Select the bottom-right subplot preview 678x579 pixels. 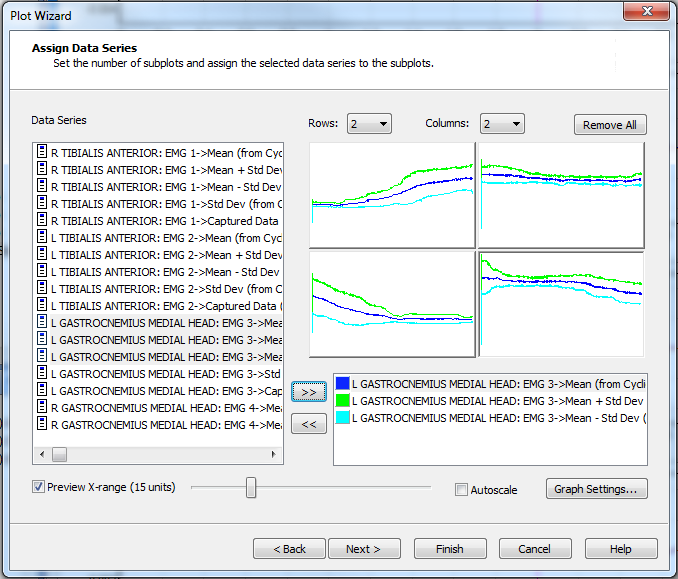pyautogui.click(x=561, y=303)
